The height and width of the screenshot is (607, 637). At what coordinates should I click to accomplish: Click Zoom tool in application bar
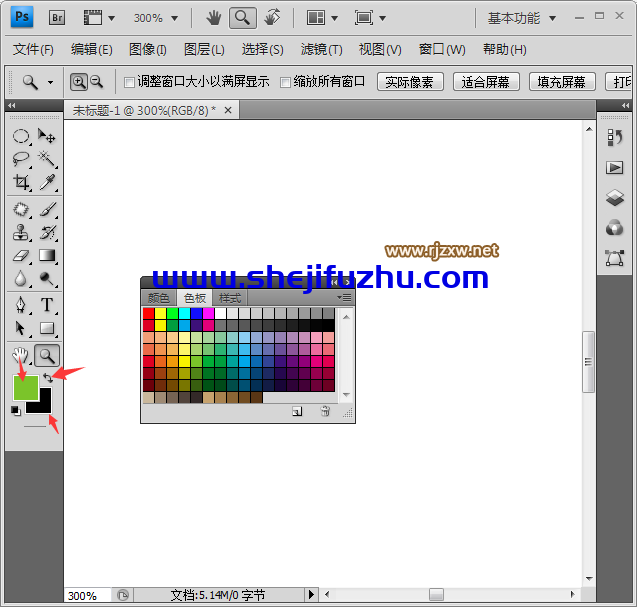(243, 18)
